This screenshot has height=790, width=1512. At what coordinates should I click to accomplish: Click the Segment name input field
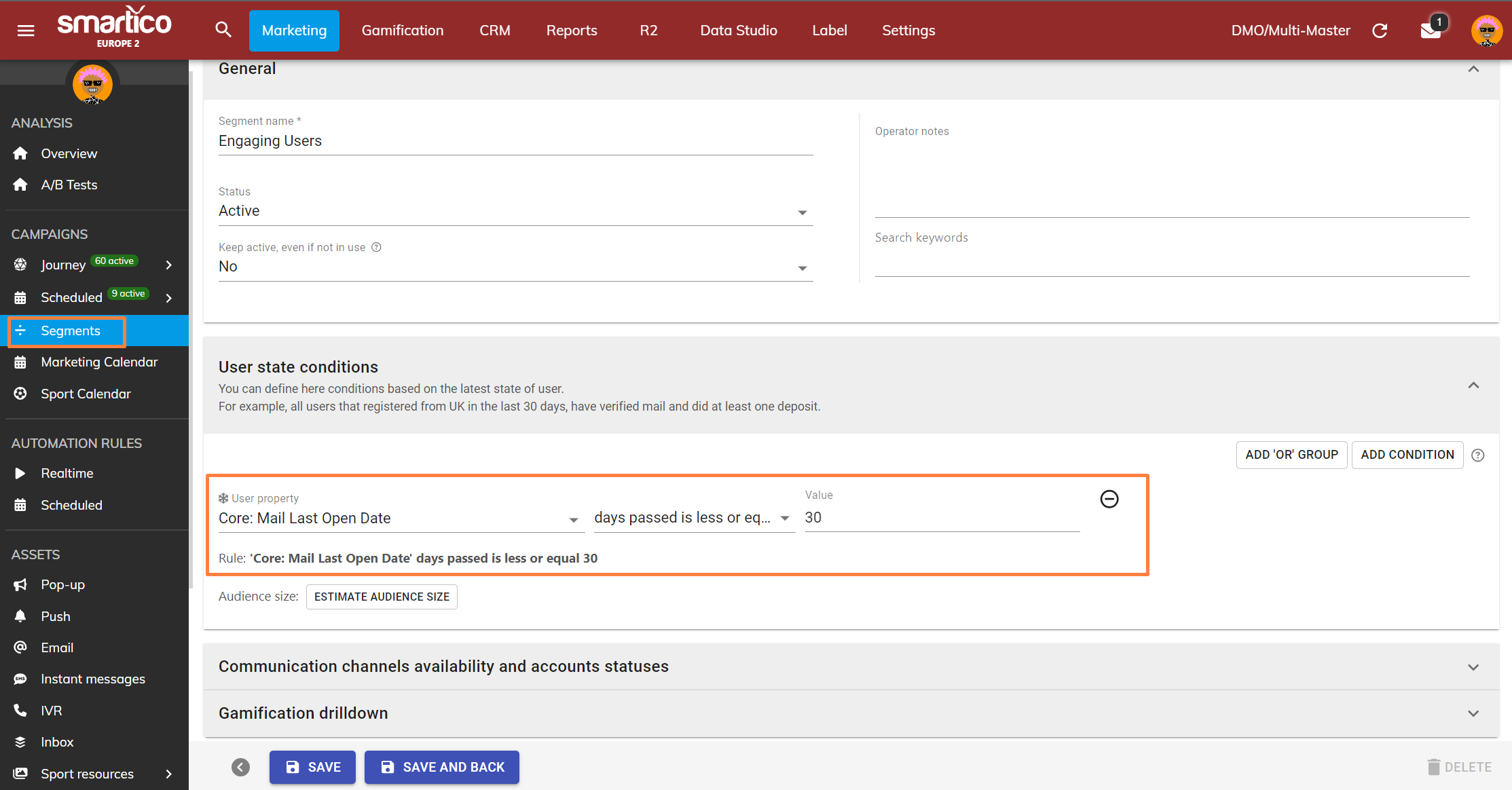pyautogui.click(x=515, y=141)
